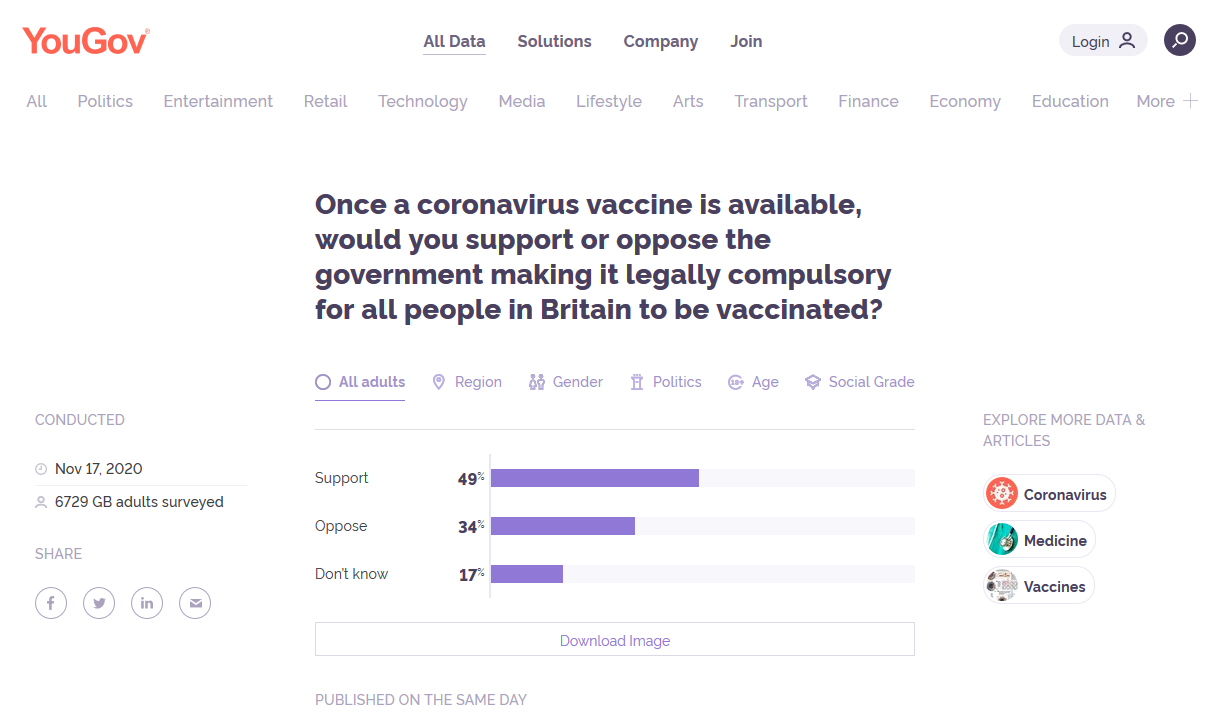Go to the YouGov logo homepage

[x=86, y=41]
